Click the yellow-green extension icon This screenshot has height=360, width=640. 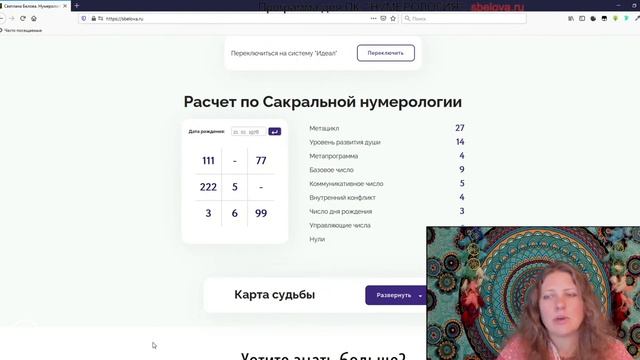point(615,18)
